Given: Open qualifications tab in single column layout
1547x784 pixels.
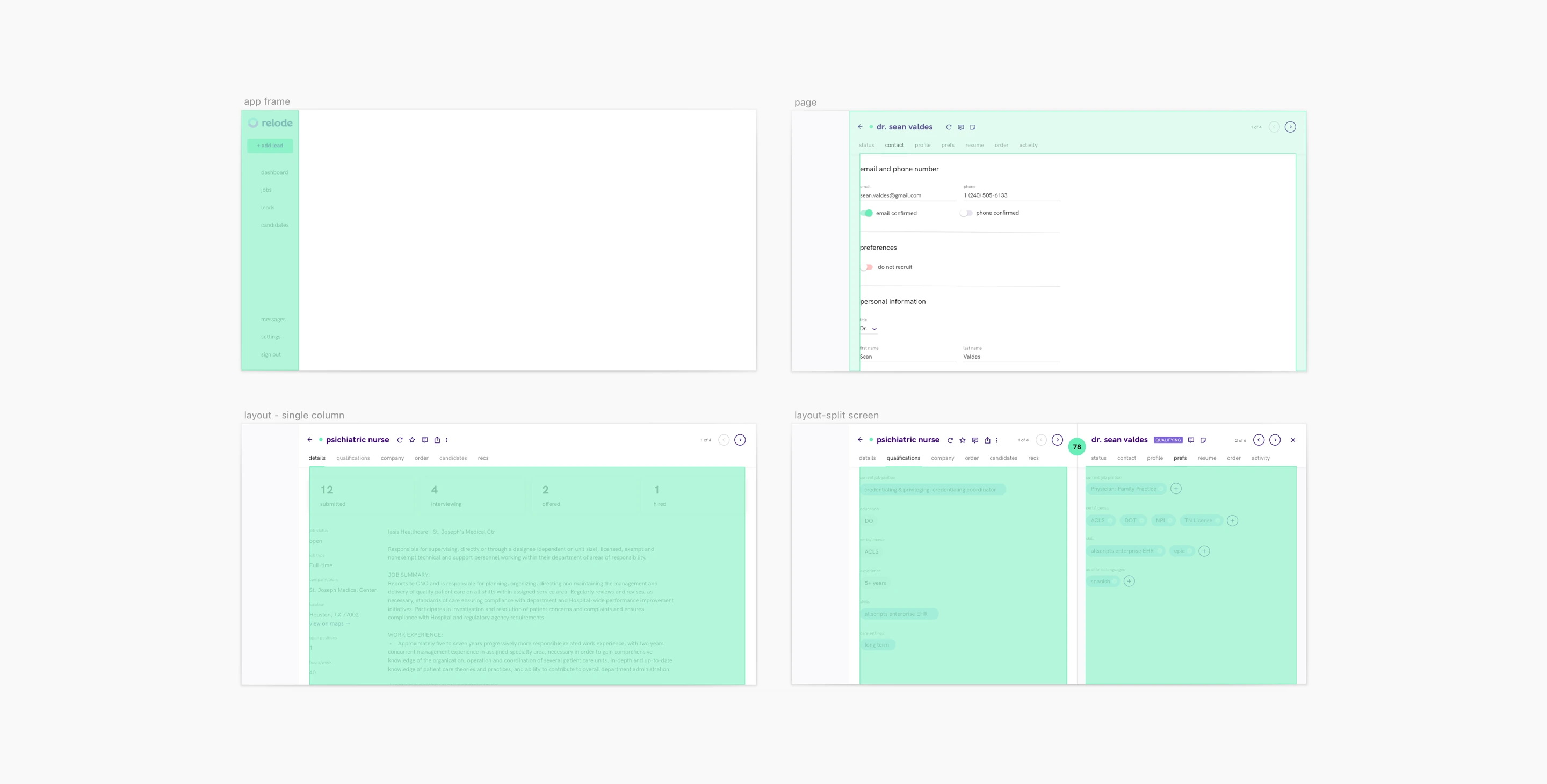Looking at the screenshot, I should pos(353,458).
